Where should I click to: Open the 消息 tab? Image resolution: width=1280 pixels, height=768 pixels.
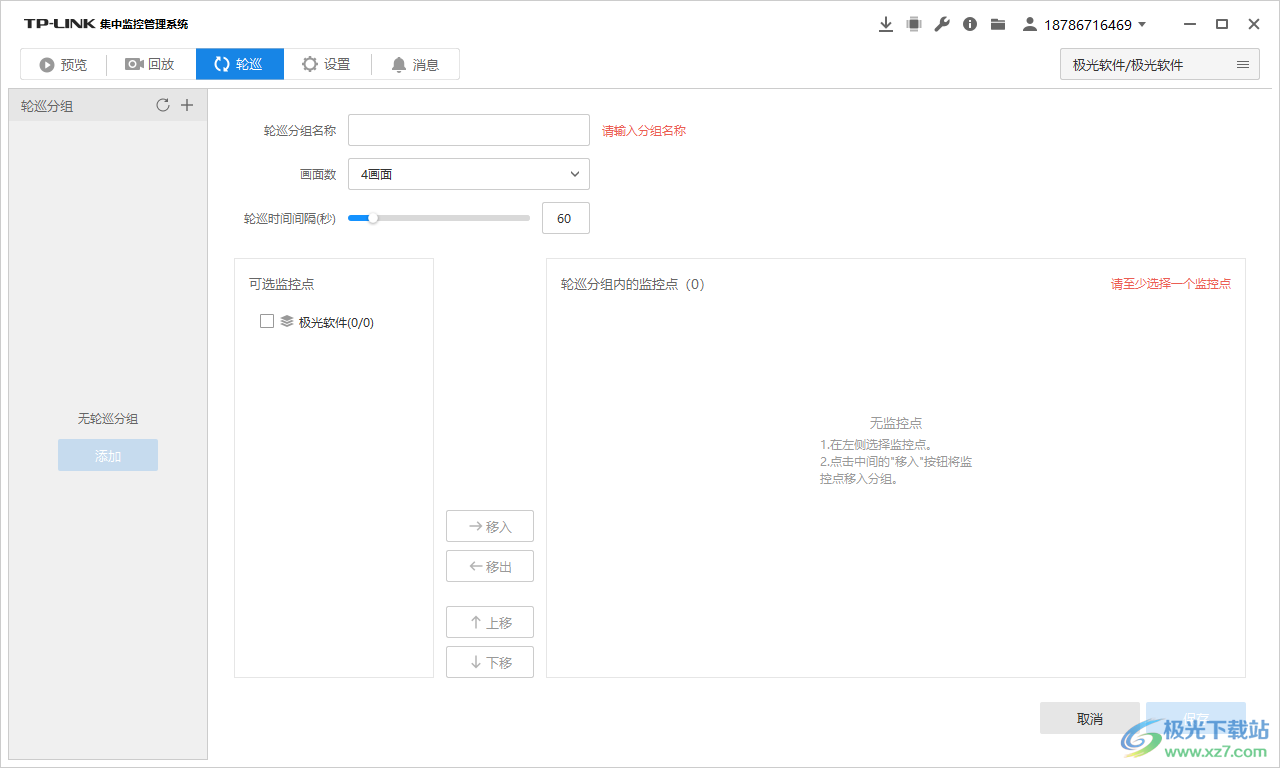416,63
